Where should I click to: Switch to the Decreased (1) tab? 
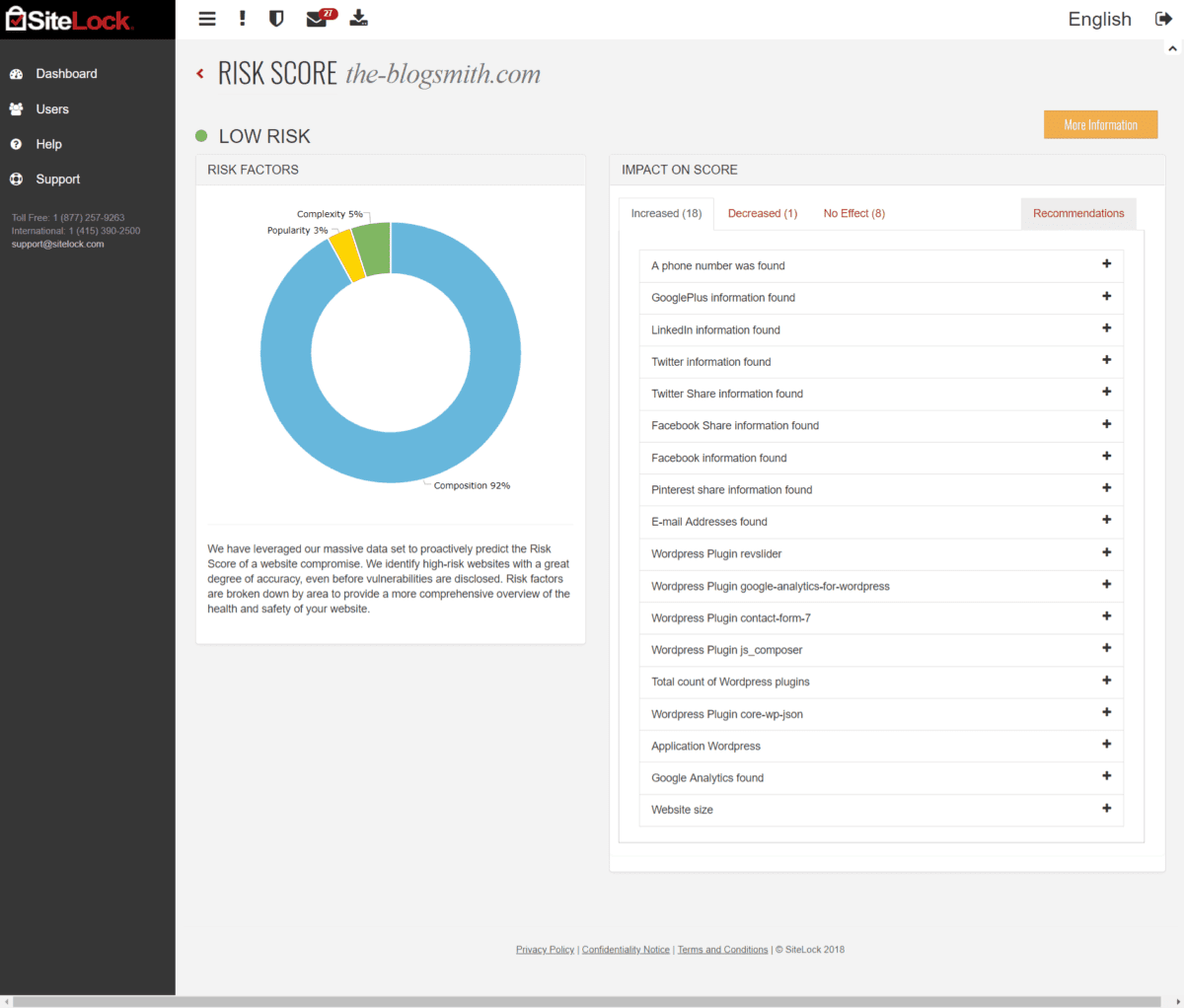pyautogui.click(x=763, y=213)
